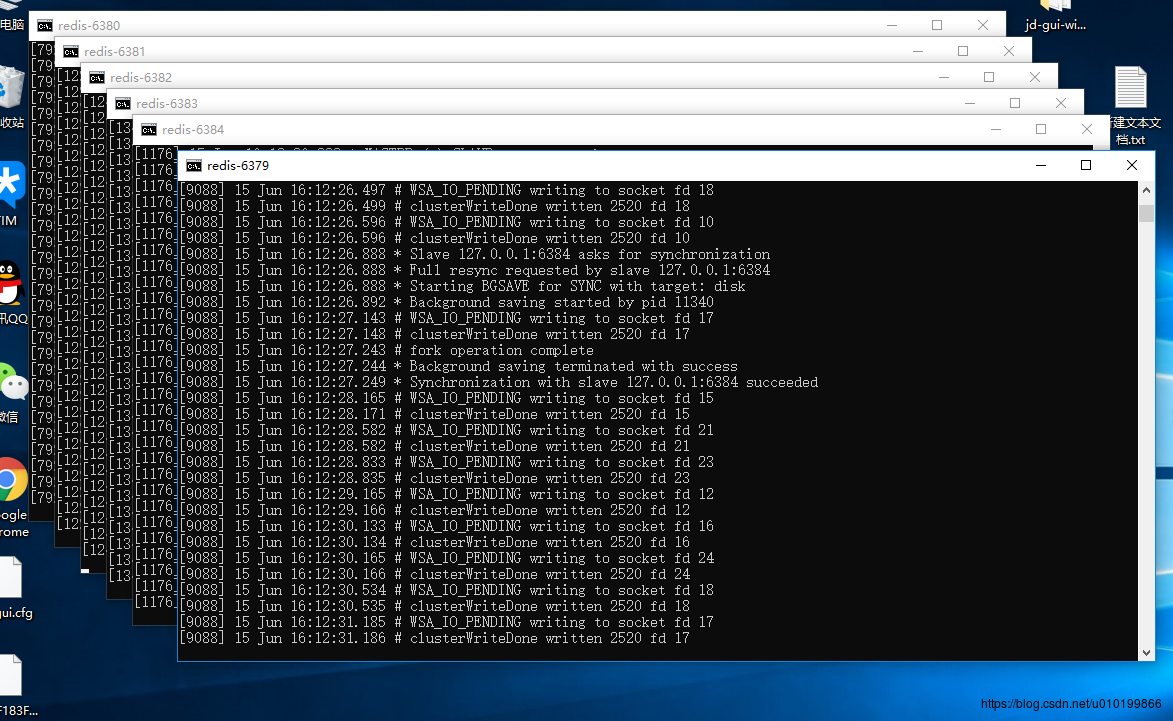Minimize the redis-6379 console window

1041,165
